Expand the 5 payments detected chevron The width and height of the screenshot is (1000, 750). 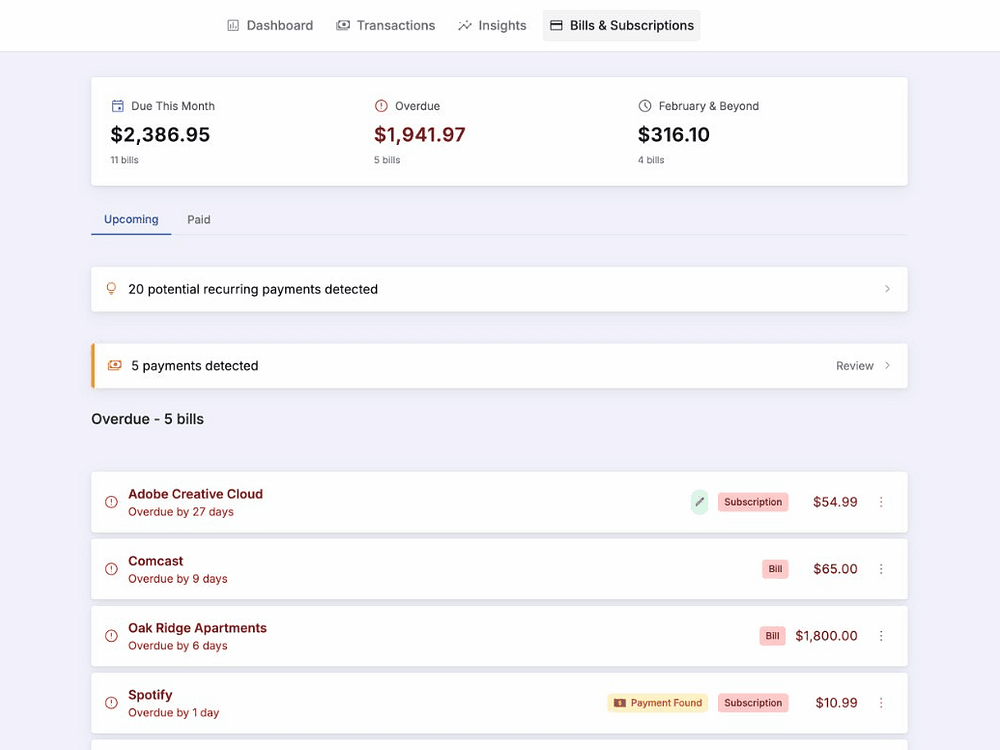(887, 366)
